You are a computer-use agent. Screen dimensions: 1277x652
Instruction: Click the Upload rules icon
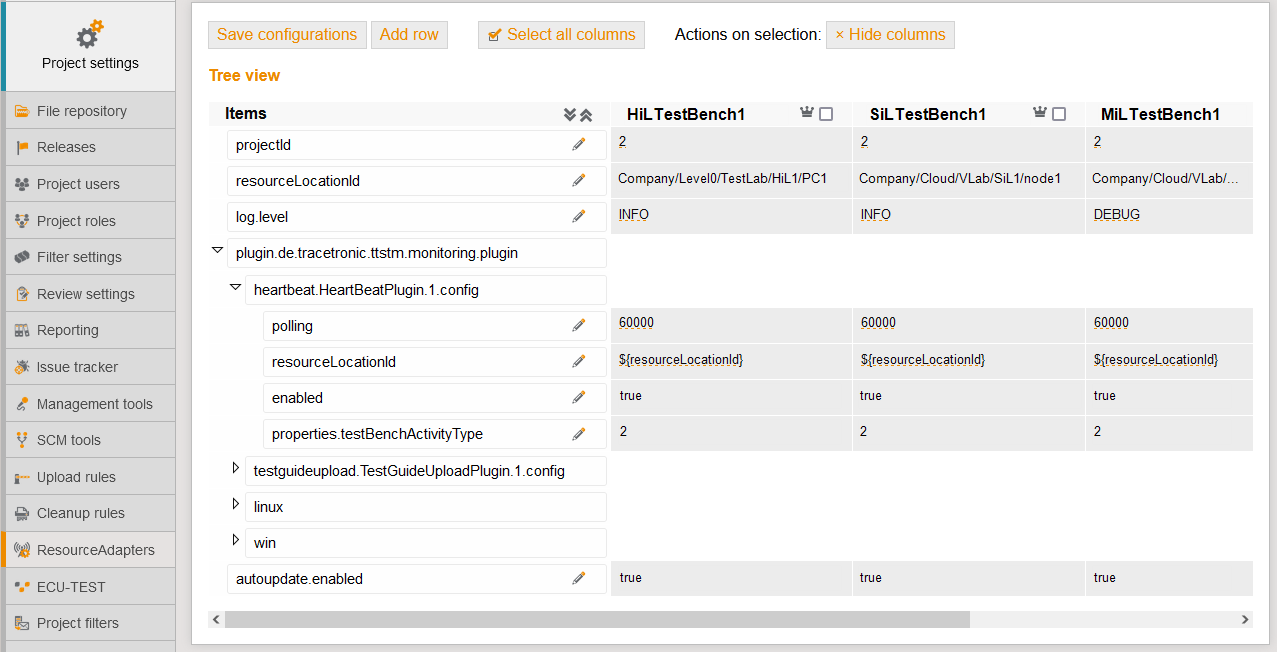click(22, 476)
